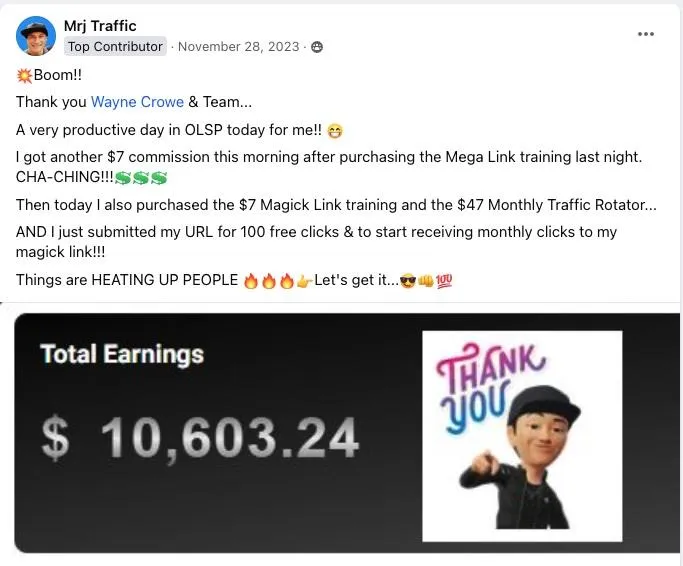Click the fist bump emoji

coord(426,281)
